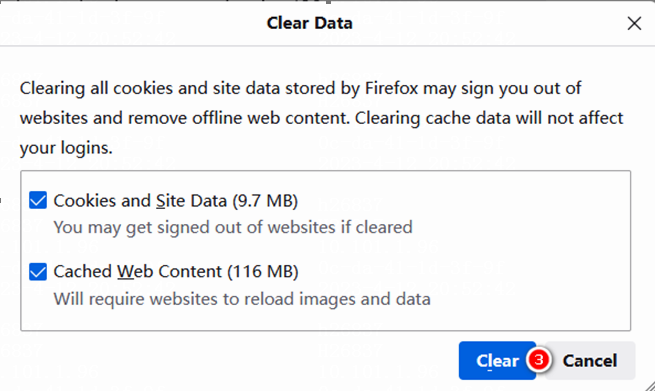Click the word Firefox in the description

(x=391, y=88)
